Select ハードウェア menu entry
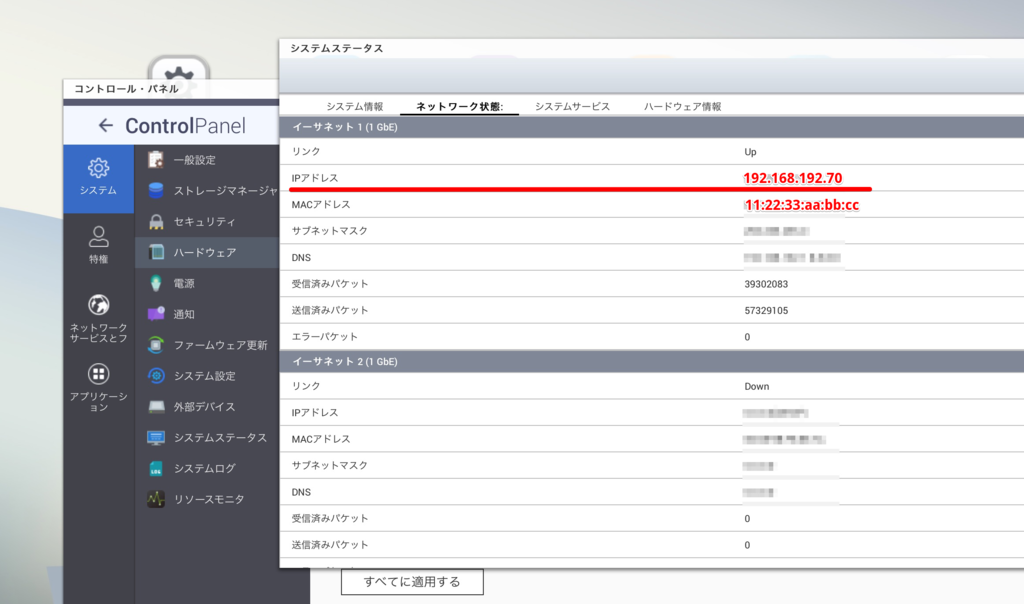This screenshot has height=604, width=1024. tap(206, 253)
